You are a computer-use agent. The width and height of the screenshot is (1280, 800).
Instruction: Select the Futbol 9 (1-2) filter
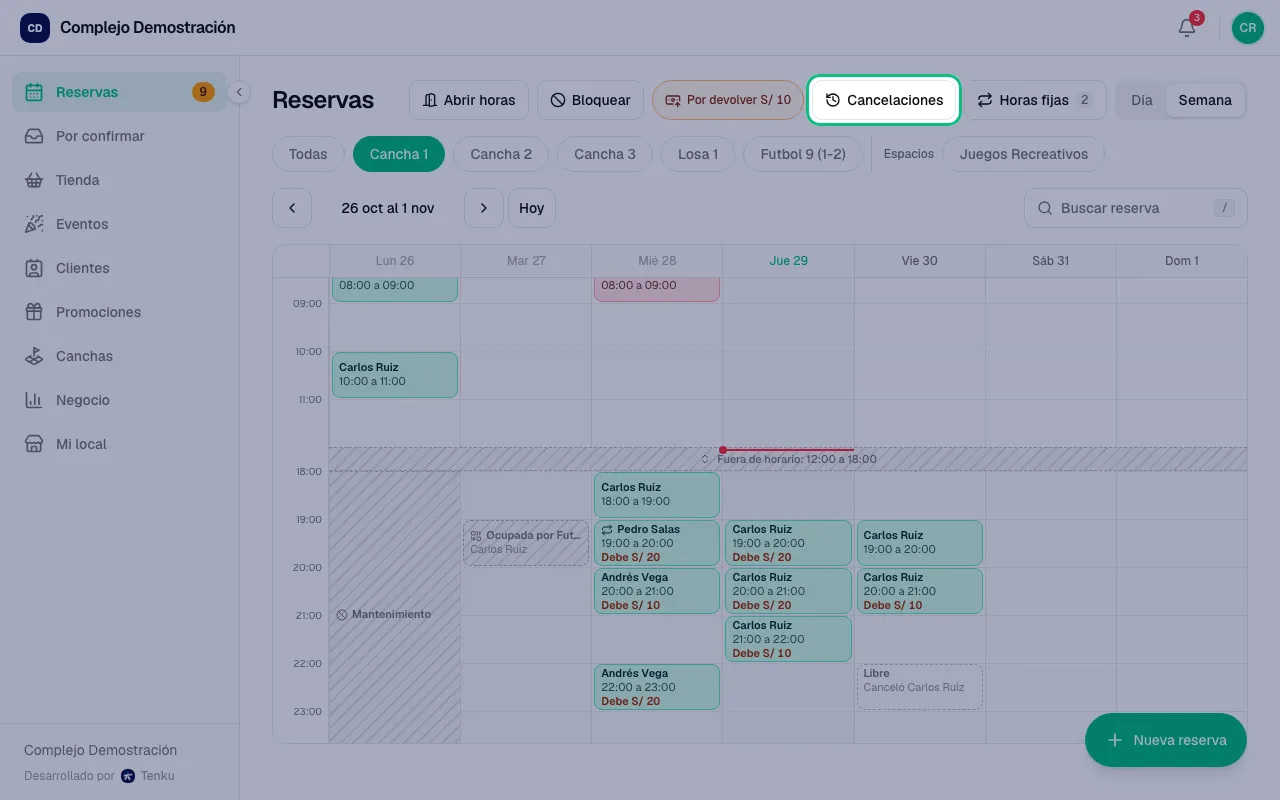(803, 154)
